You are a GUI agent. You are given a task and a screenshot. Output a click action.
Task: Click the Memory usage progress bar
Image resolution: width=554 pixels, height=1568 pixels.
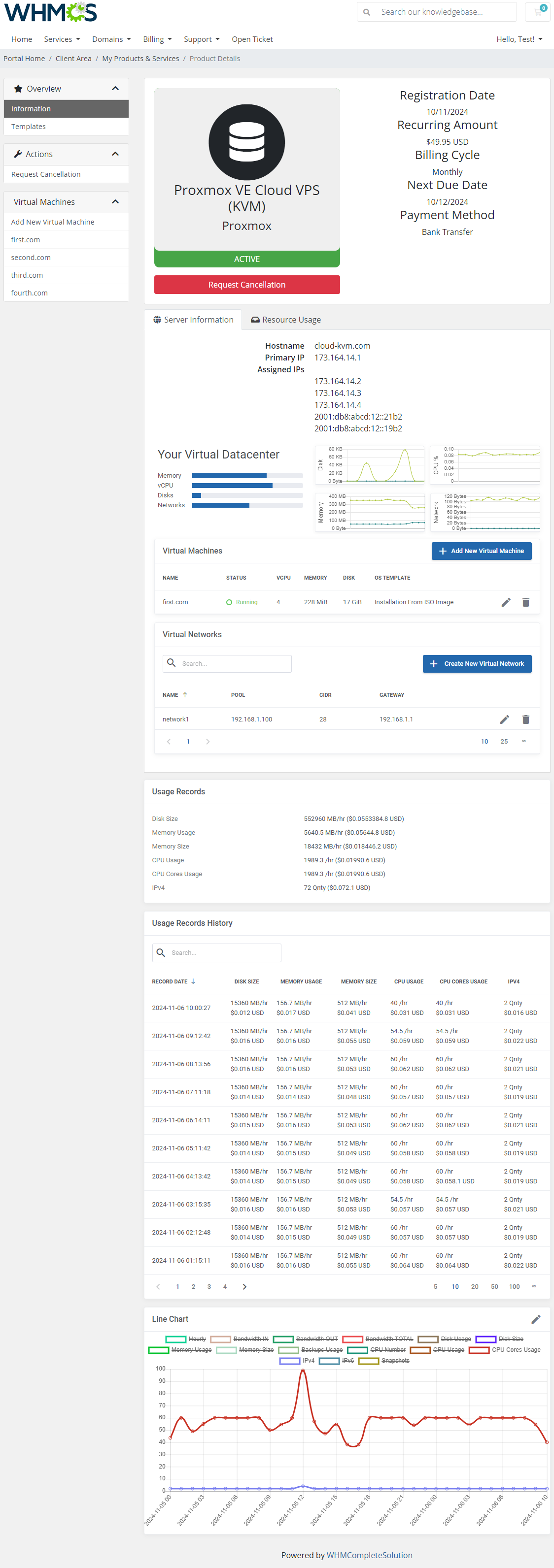click(247, 475)
